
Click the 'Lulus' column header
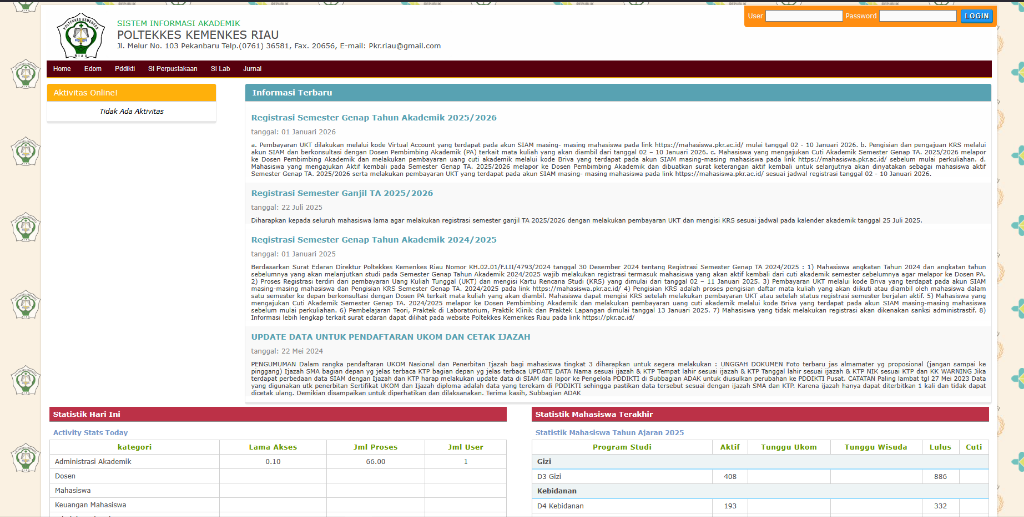pos(940,447)
